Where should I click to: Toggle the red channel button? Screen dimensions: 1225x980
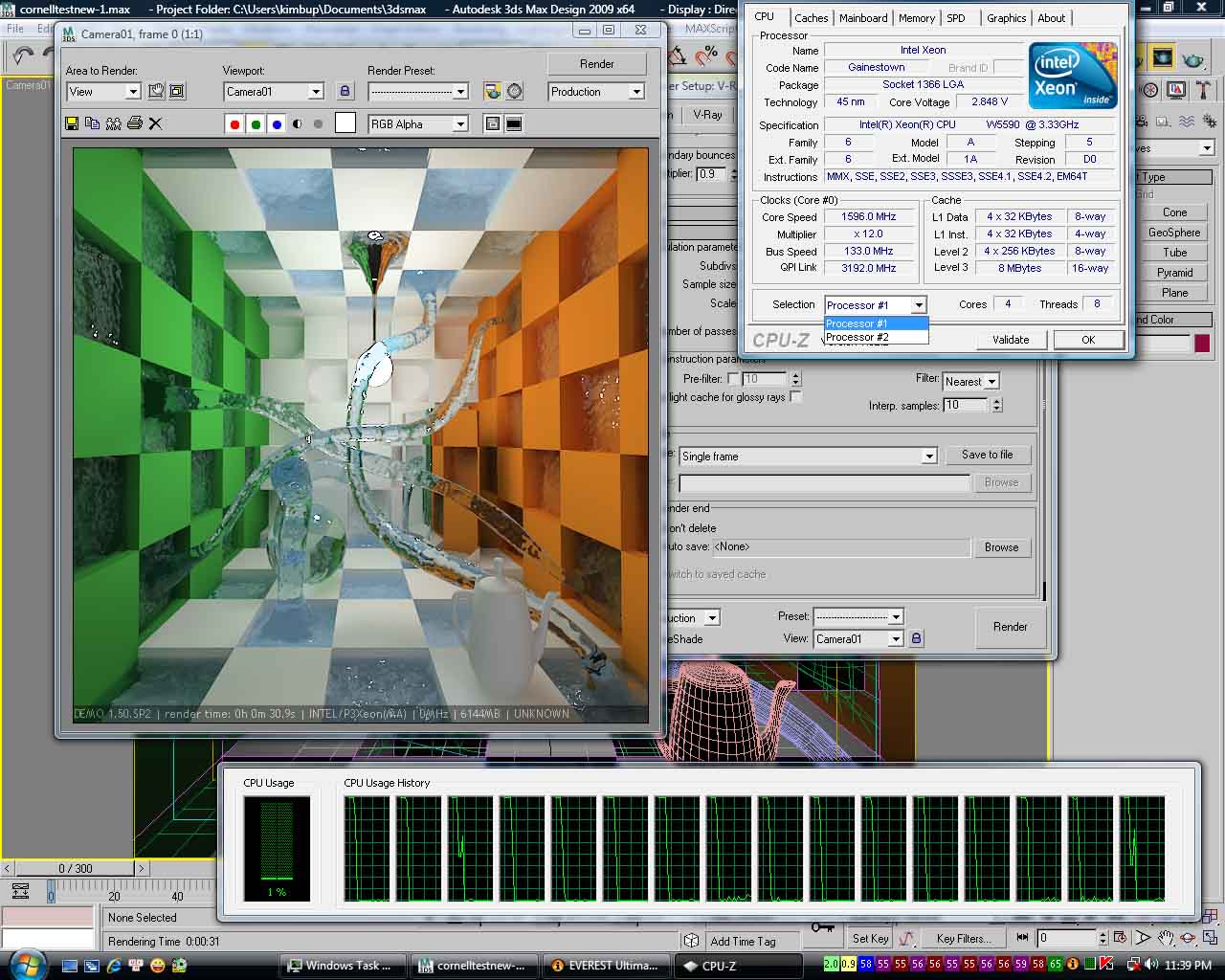[x=234, y=123]
